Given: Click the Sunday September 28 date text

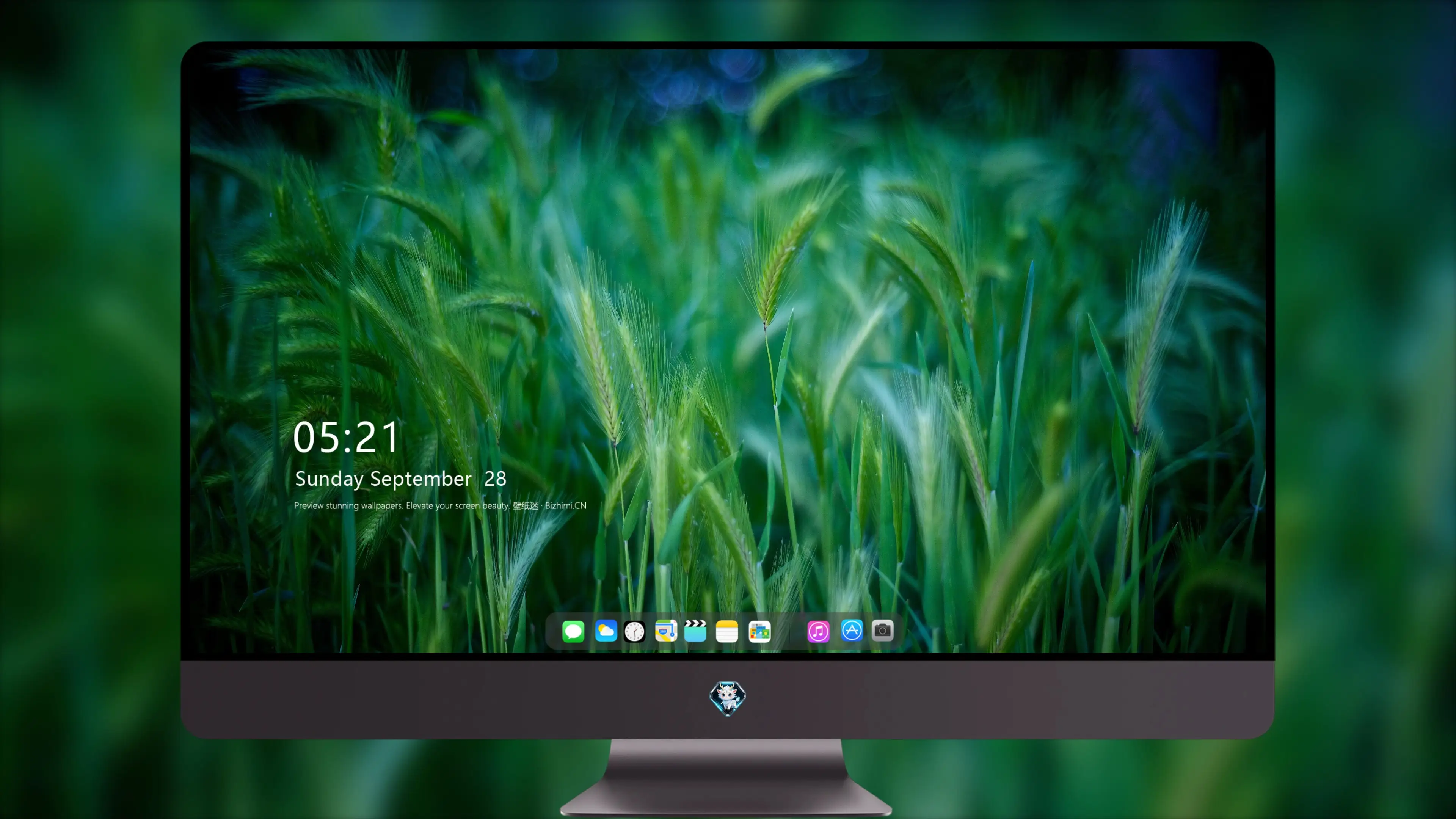Looking at the screenshot, I should point(401,479).
